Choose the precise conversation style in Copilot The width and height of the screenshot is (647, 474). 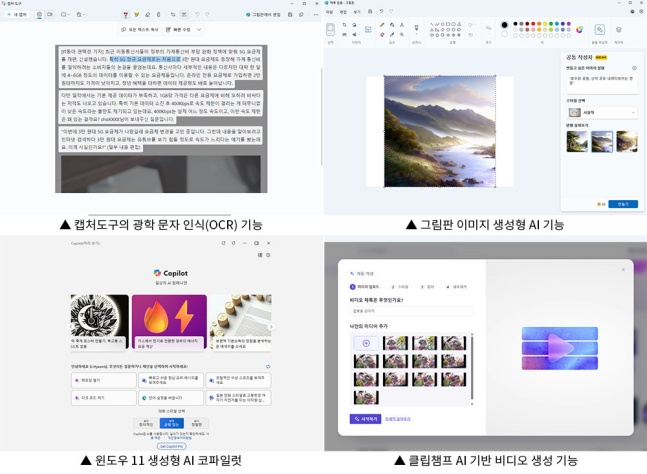(x=197, y=423)
